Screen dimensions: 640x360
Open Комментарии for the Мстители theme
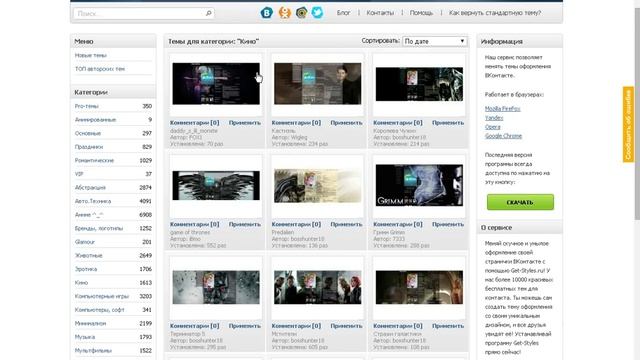(296, 326)
